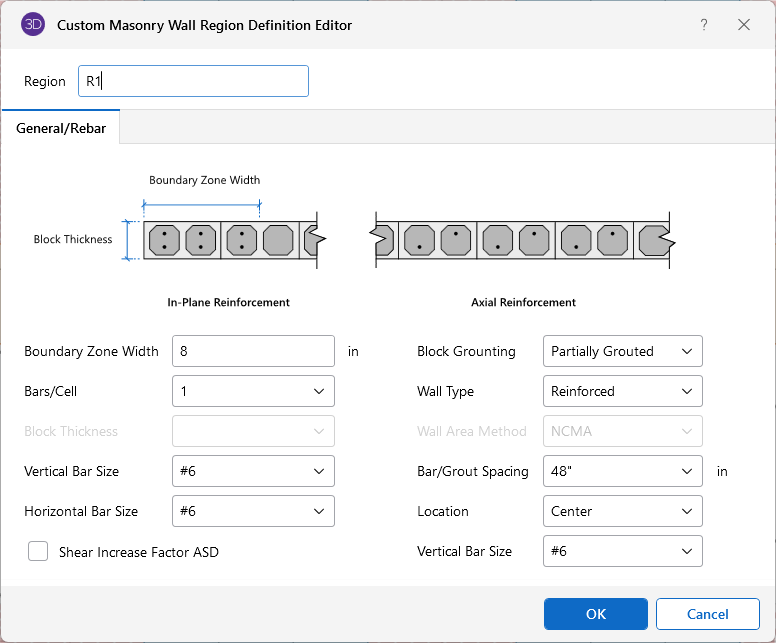Expand the Block Grouting dropdown
Image resolution: width=776 pixels, height=643 pixels.
[x=622, y=351]
